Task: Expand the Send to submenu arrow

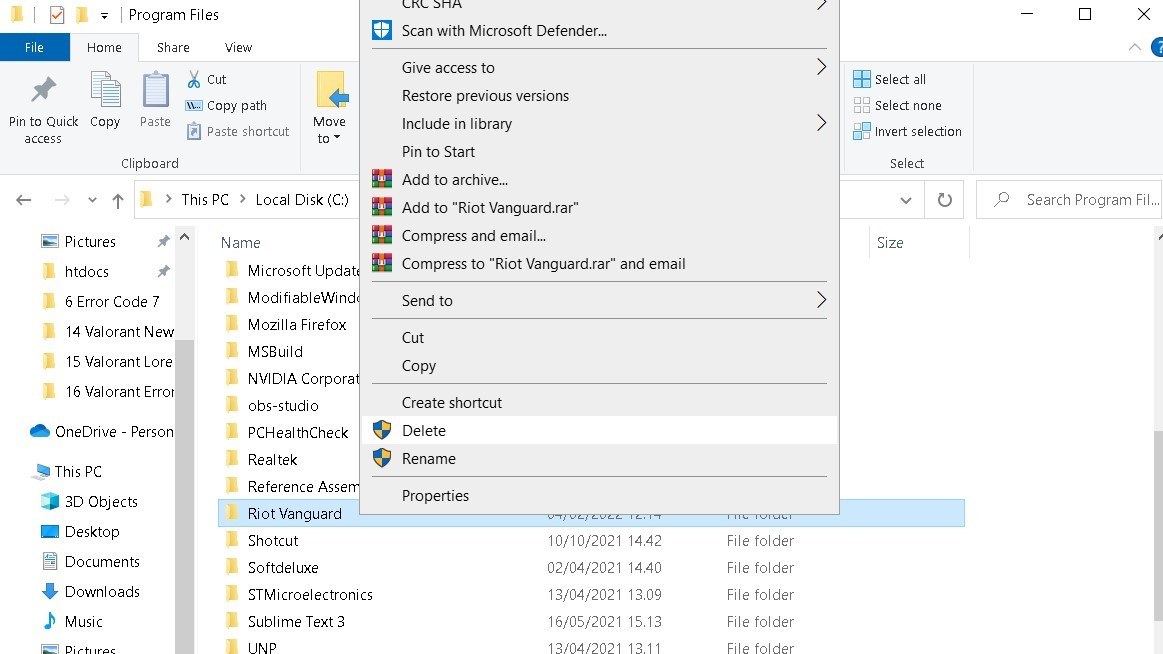Action: [x=821, y=300]
